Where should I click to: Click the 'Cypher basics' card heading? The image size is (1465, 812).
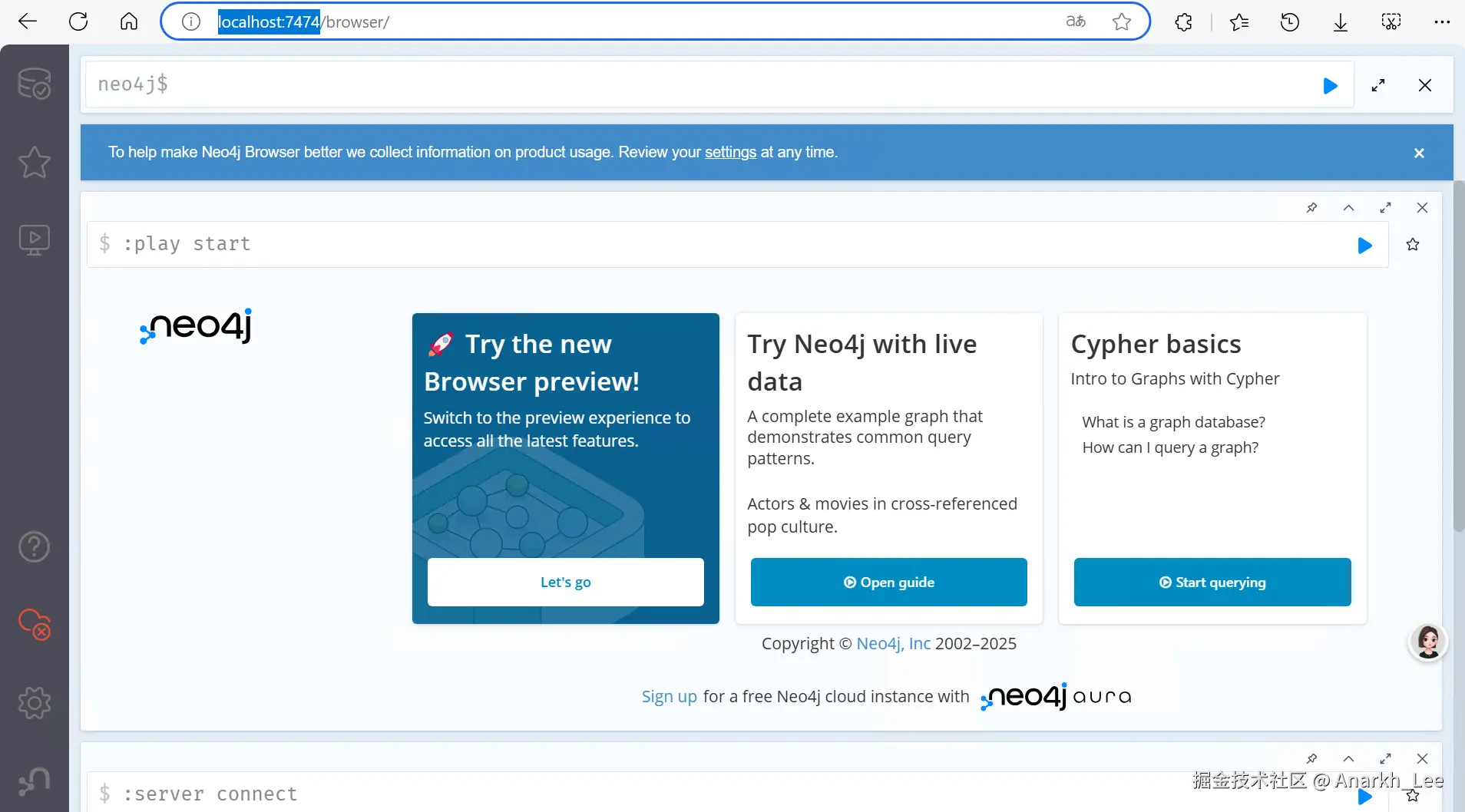tap(1156, 344)
